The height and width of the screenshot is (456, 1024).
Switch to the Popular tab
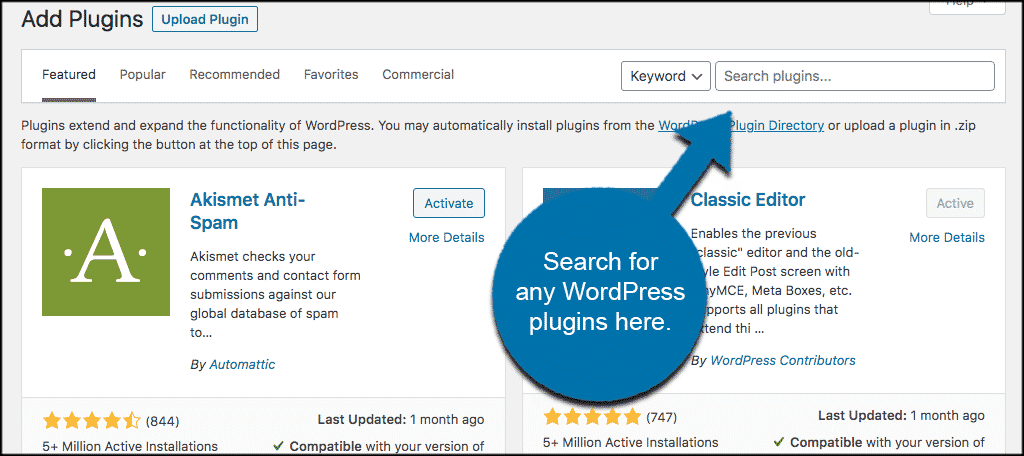coord(142,74)
